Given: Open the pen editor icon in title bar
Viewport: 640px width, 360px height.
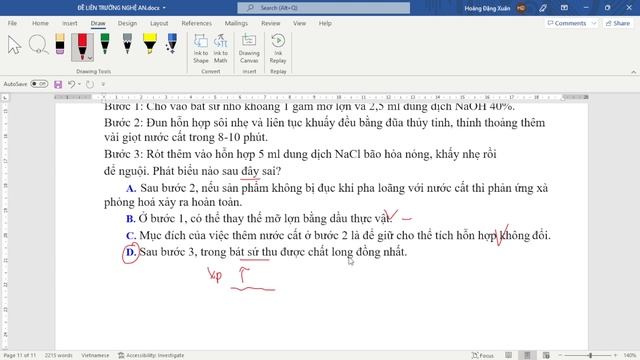Looking at the screenshot, I should pyautogui.click(x=542, y=8).
